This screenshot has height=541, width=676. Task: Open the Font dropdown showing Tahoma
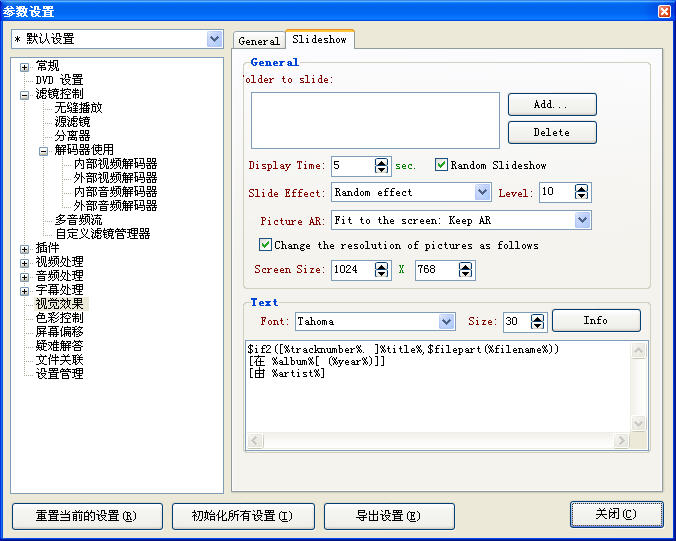pos(446,322)
